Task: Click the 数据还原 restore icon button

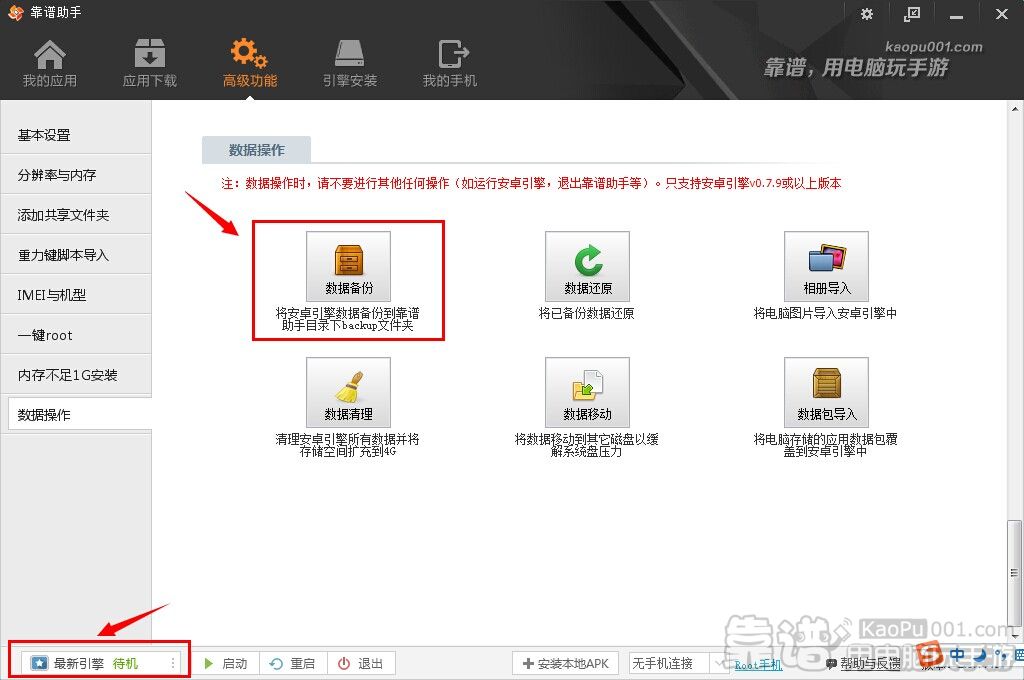Action: (588, 267)
